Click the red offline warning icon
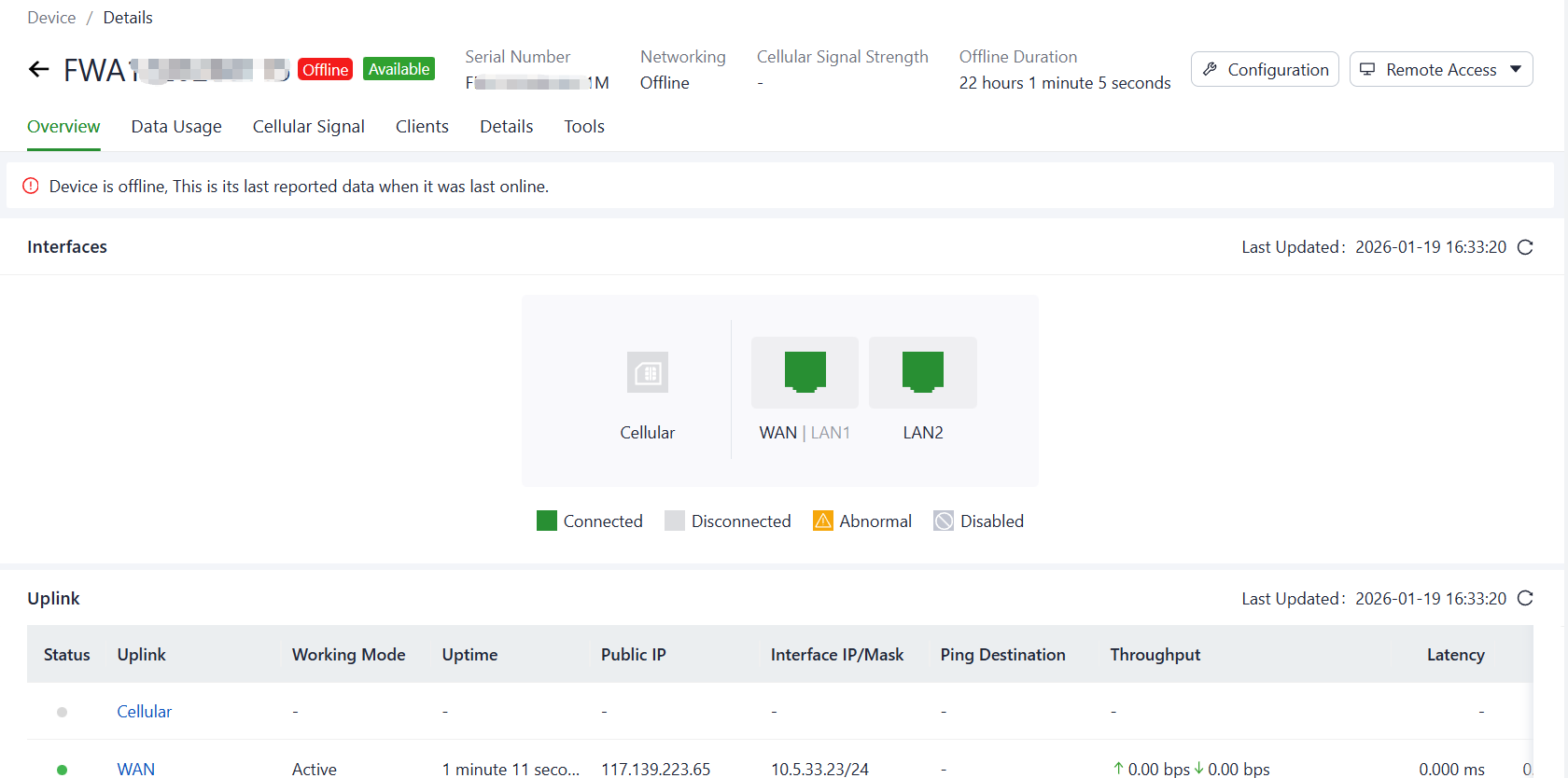1568x778 pixels. (x=31, y=186)
